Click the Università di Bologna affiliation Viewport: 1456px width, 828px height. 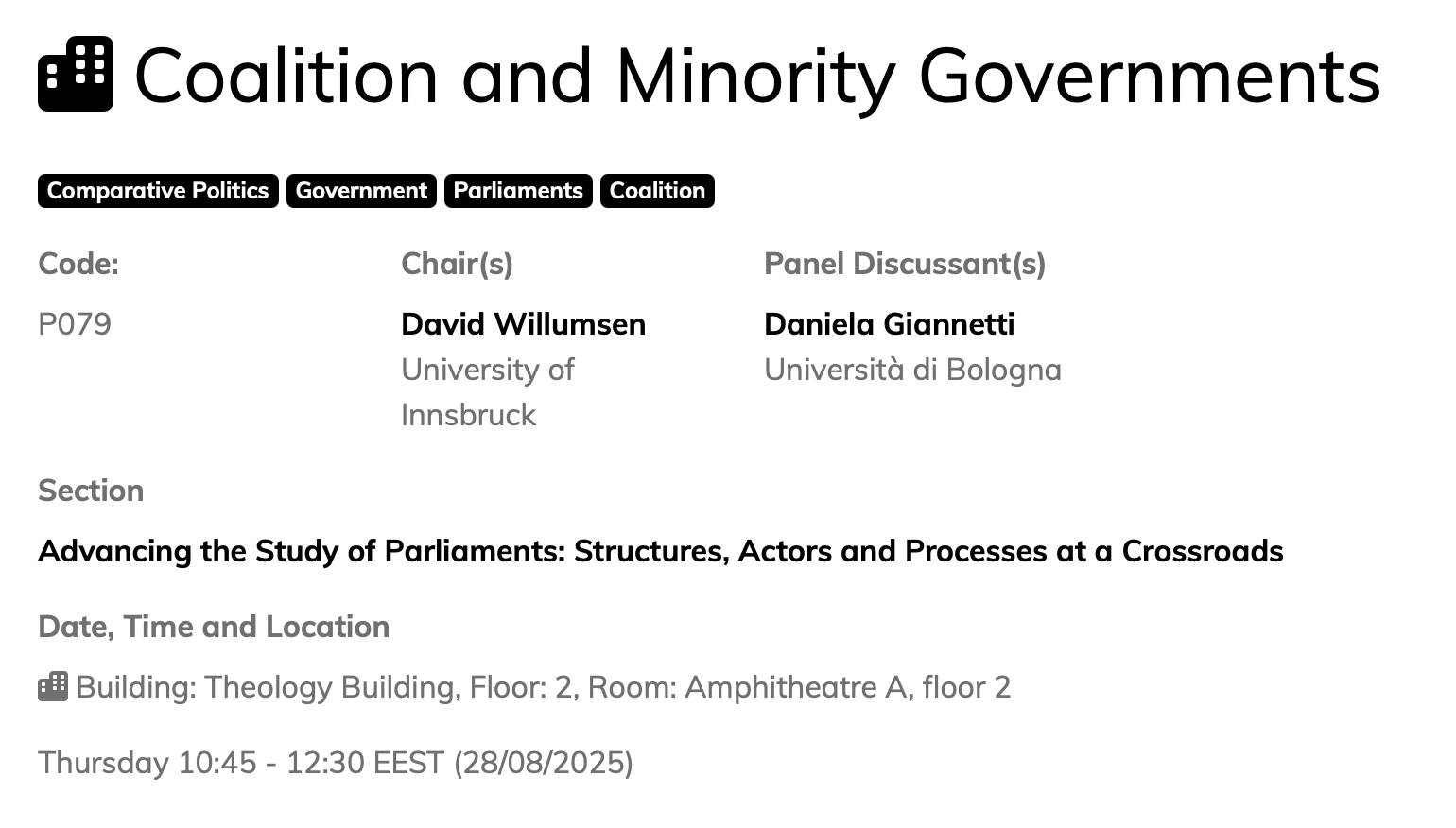click(x=912, y=370)
